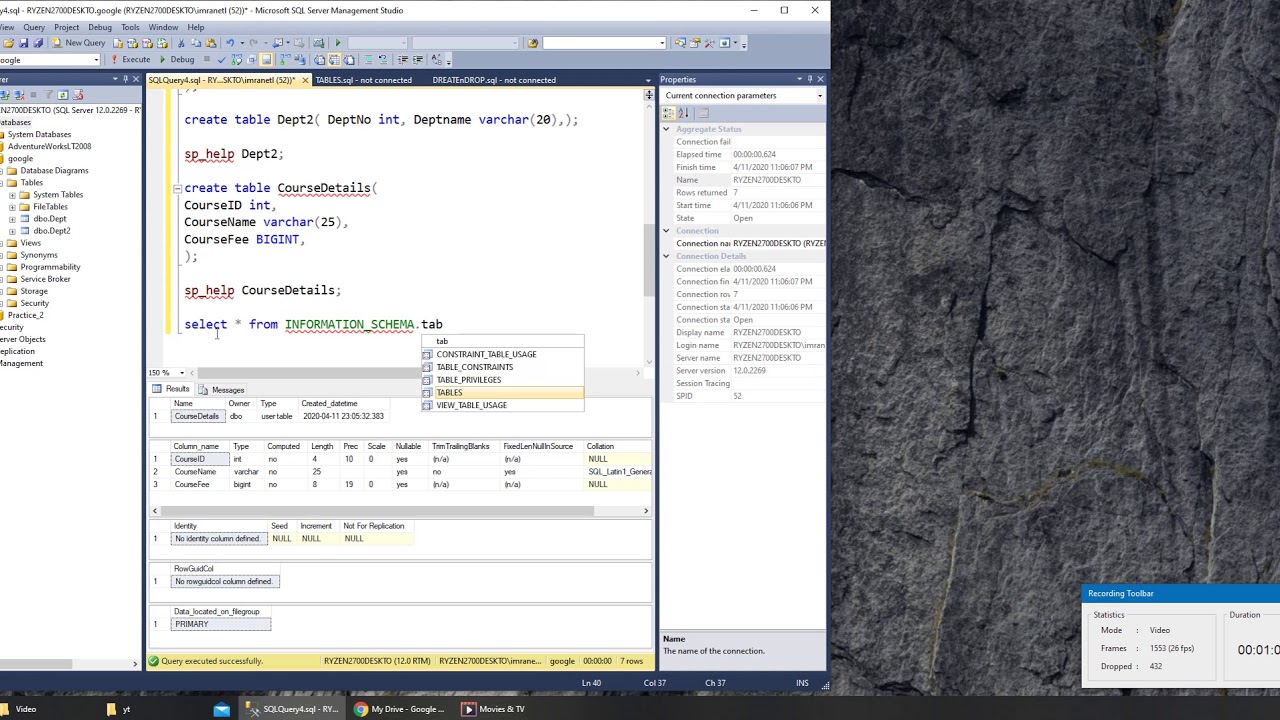
Task: Collapse the Connection Details section
Action: click(666, 257)
